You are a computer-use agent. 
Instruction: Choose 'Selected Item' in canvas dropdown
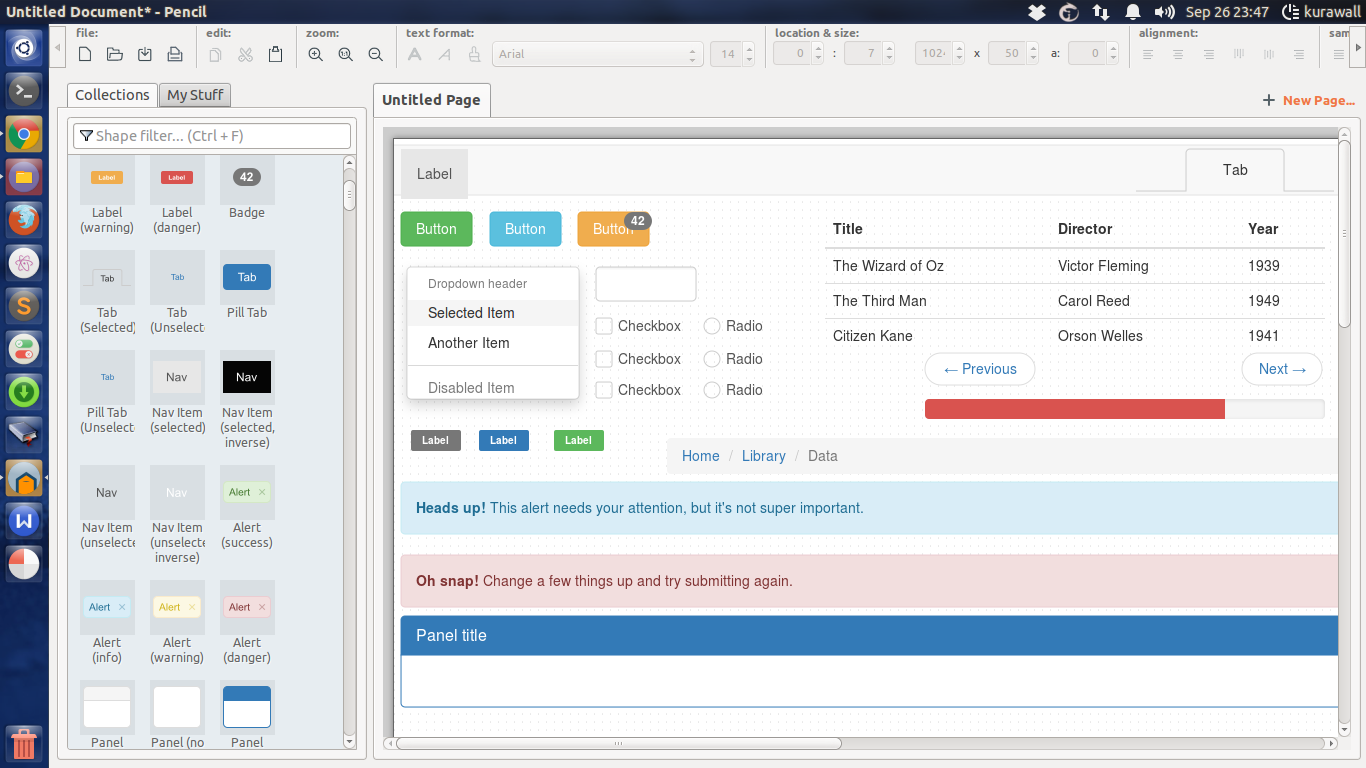[x=493, y=313]
